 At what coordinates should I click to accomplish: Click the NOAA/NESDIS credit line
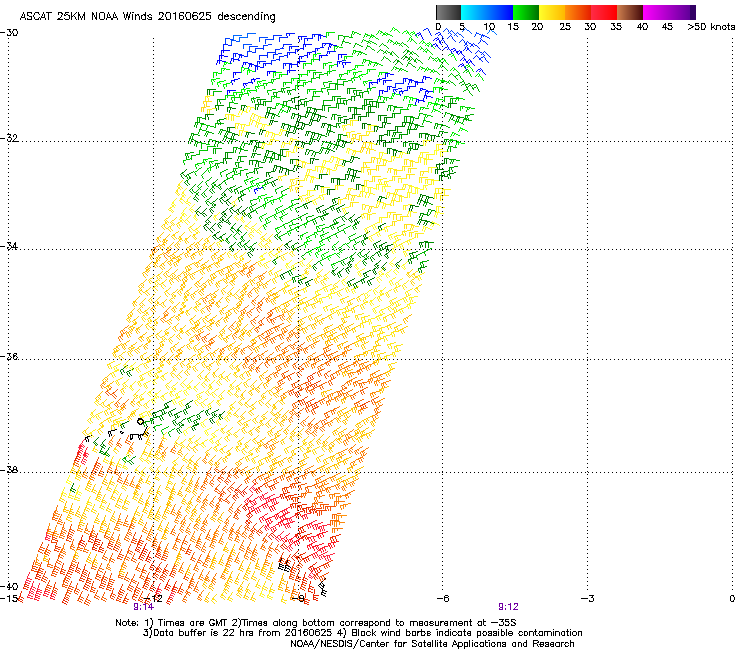coord(432,644)
